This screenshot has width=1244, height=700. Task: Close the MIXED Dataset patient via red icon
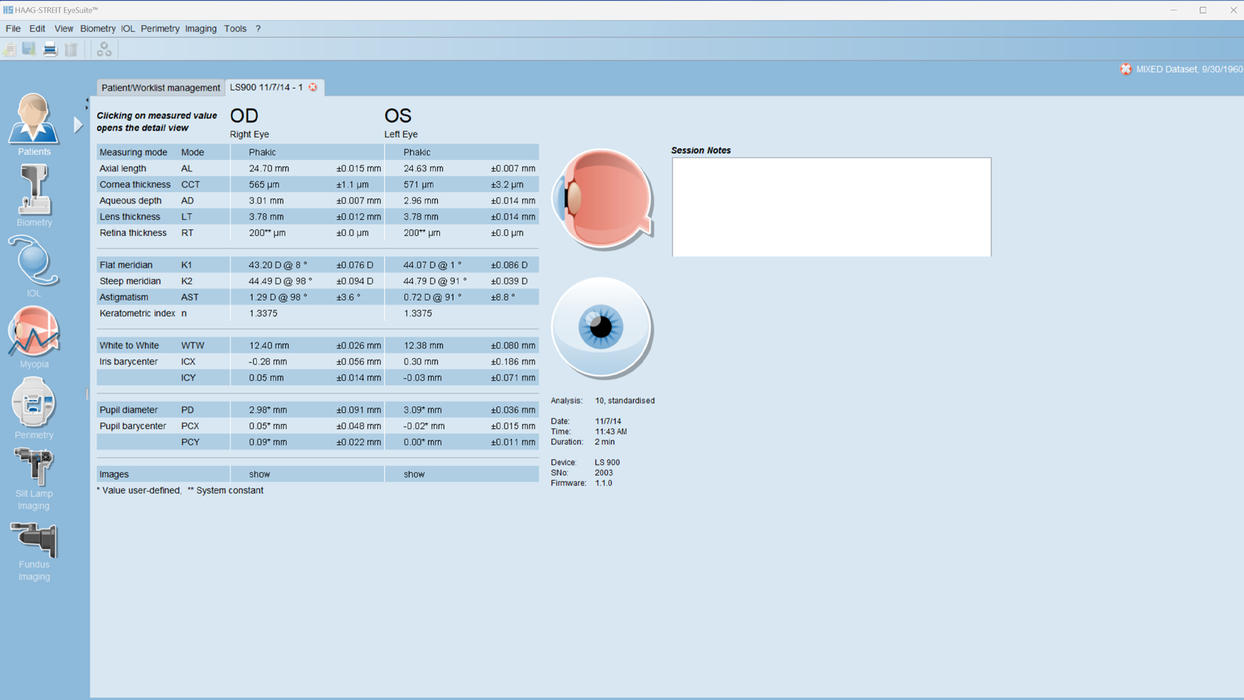[1125, 69]
